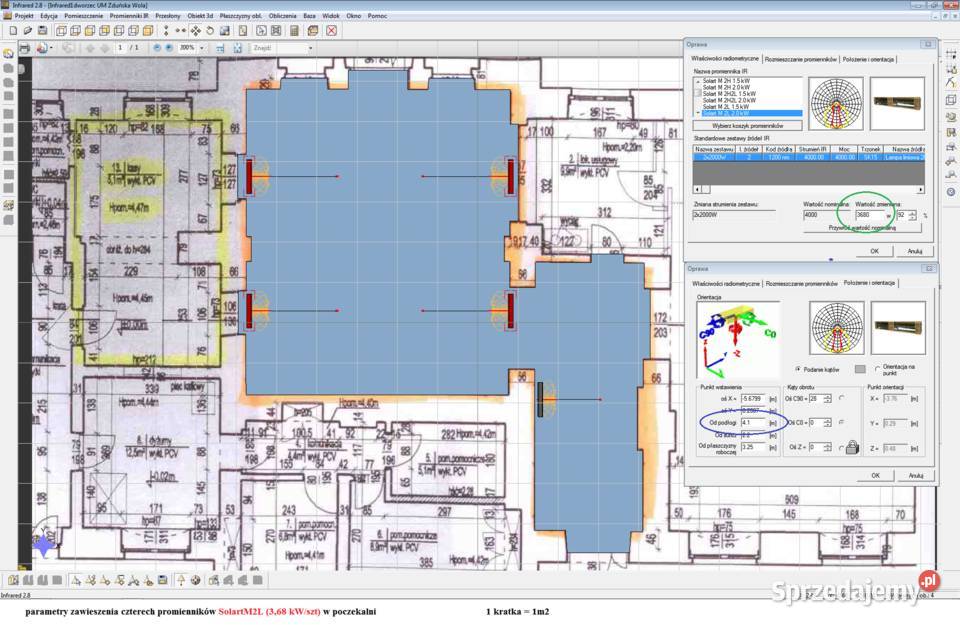
Task: Adjust the 92 percent stepper arrows
Action: 912,215
